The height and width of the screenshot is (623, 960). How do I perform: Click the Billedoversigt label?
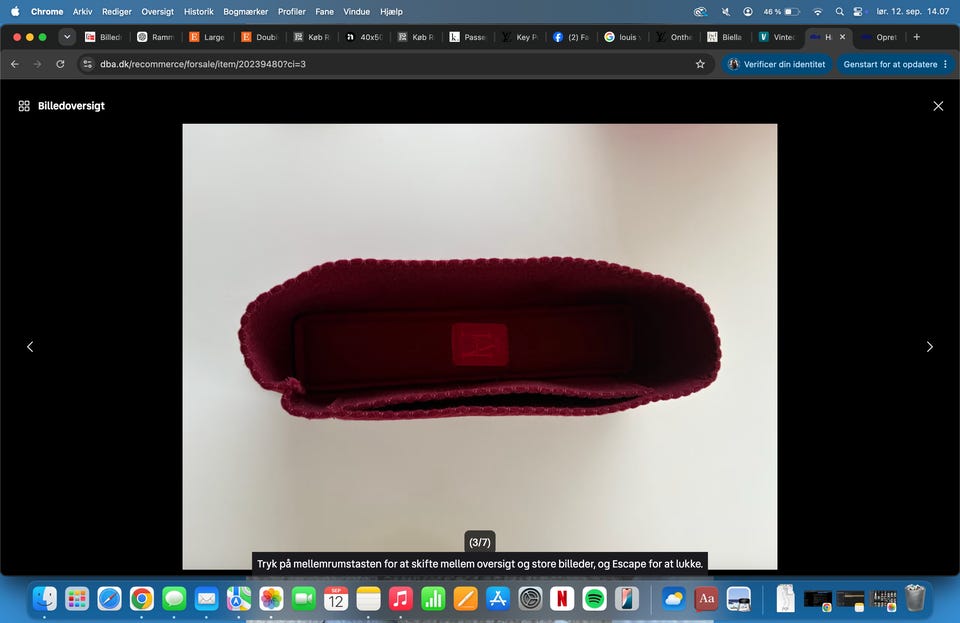click(x=71, y=106)
